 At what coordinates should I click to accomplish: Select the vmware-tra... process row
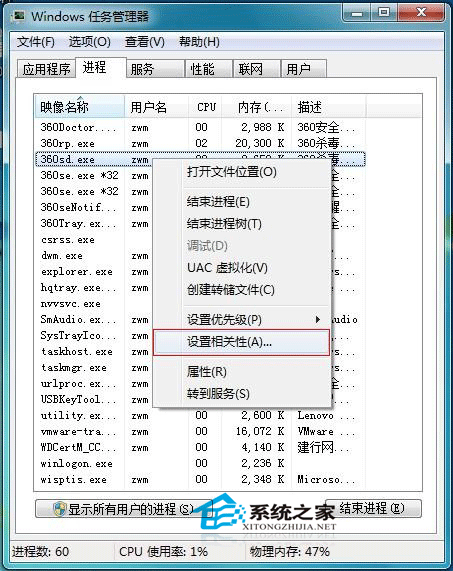200,432
